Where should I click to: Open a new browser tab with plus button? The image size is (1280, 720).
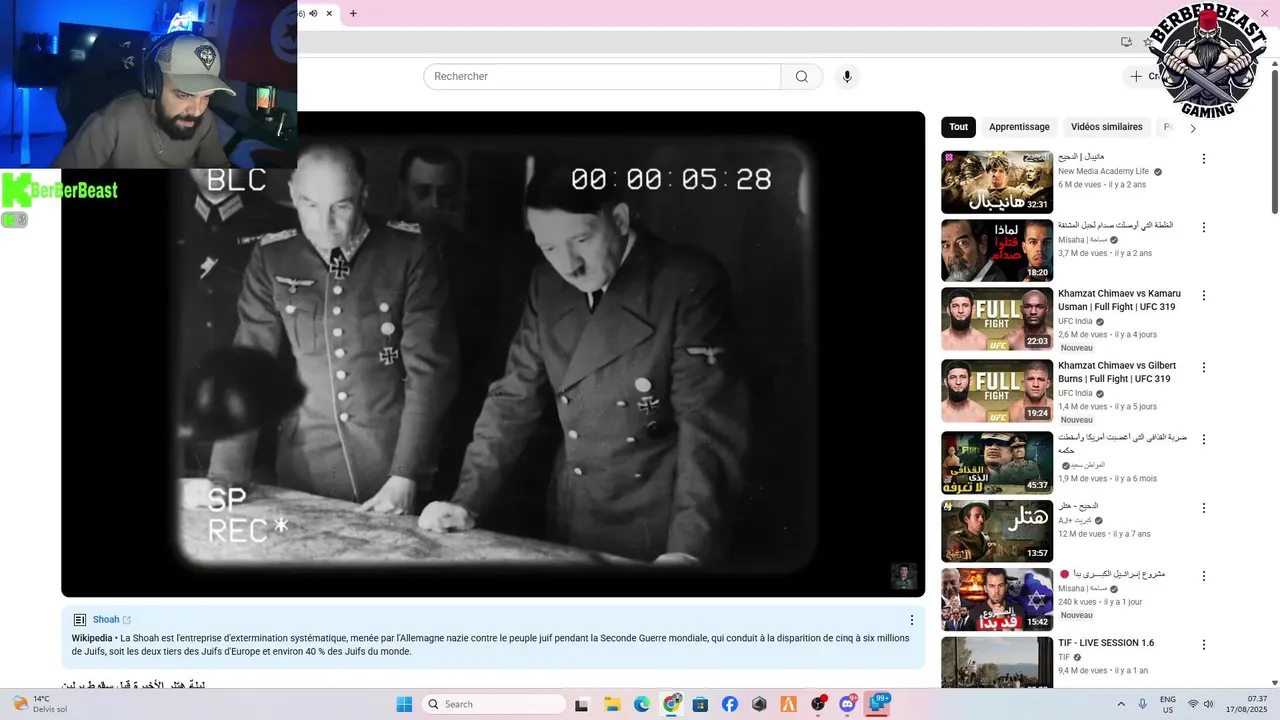[353, 13]
